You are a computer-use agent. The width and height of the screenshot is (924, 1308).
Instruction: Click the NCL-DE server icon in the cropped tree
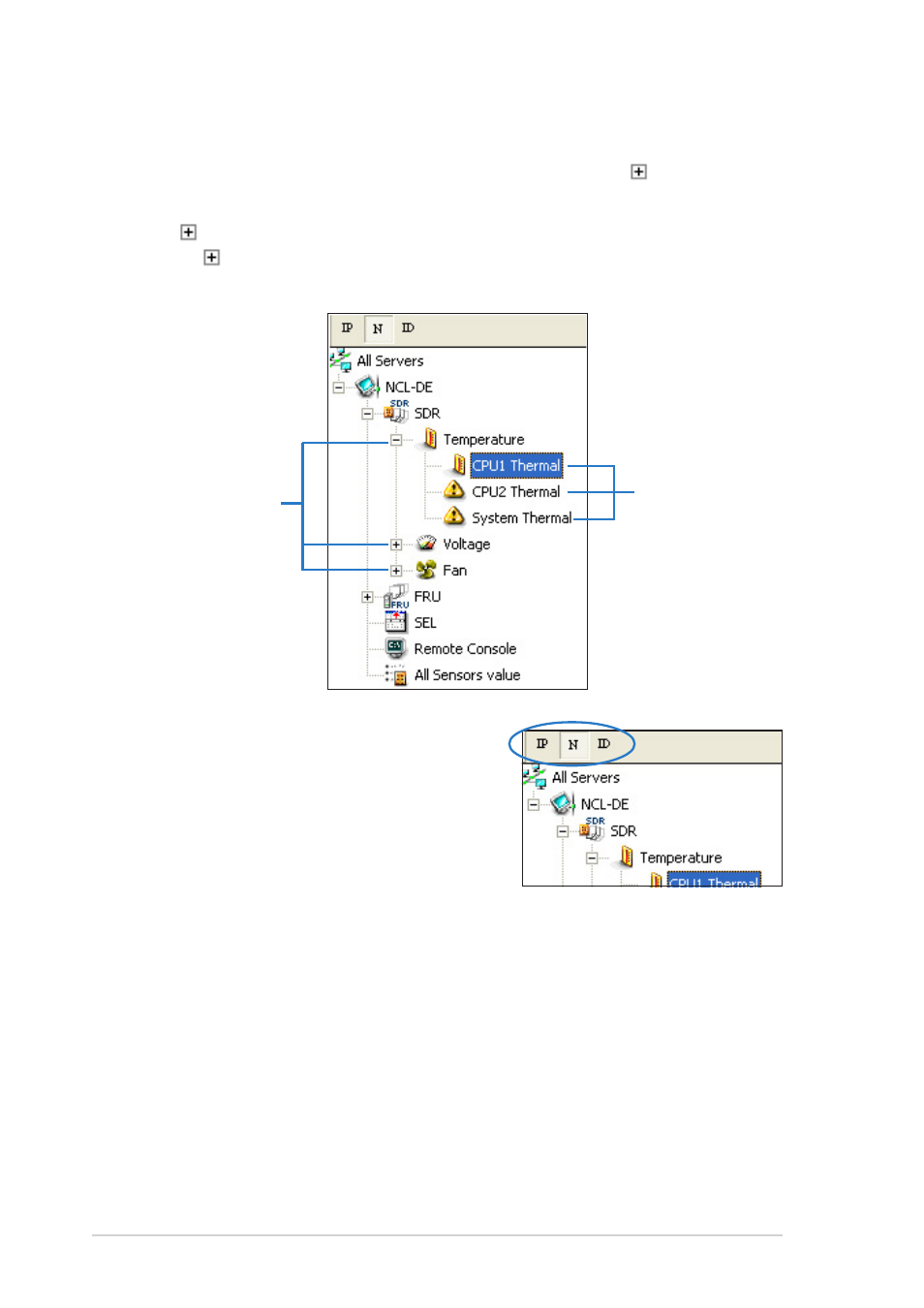pyautogui.click(x=564, y=803)
